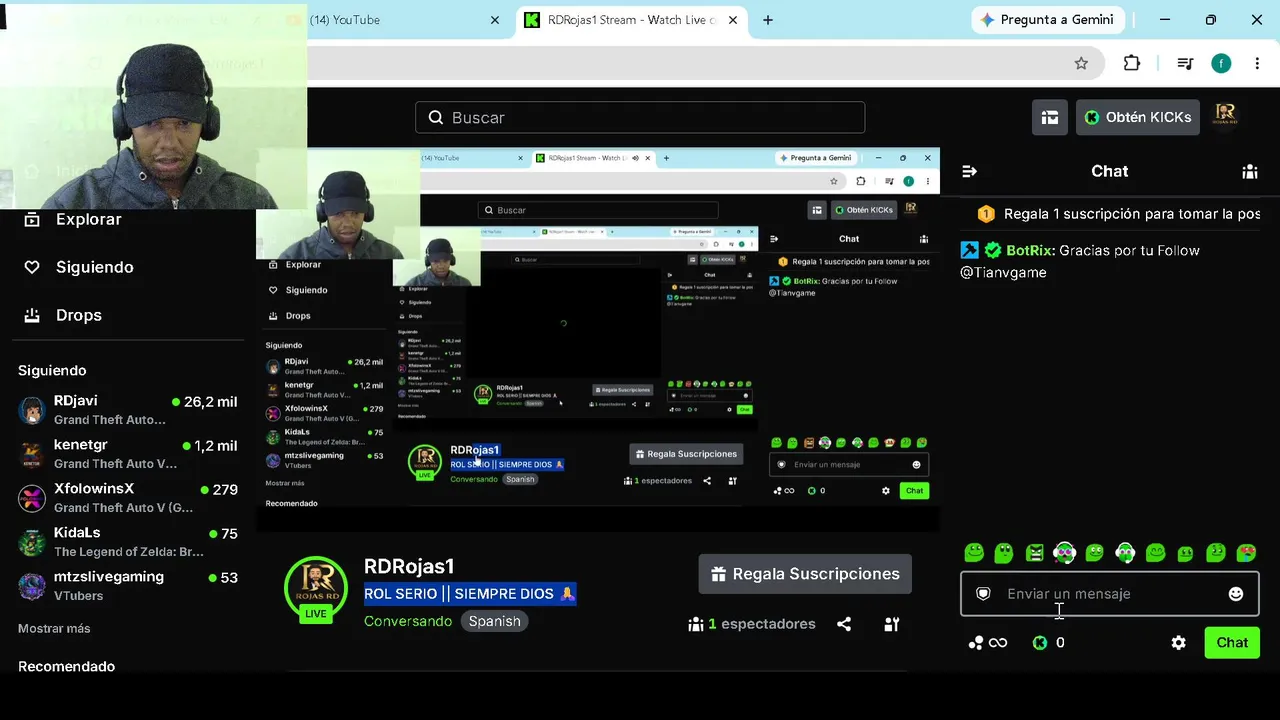Click the BotRix username in chat
The height and width of the screenshot is (720, 1280).
tap(1029, 251)
